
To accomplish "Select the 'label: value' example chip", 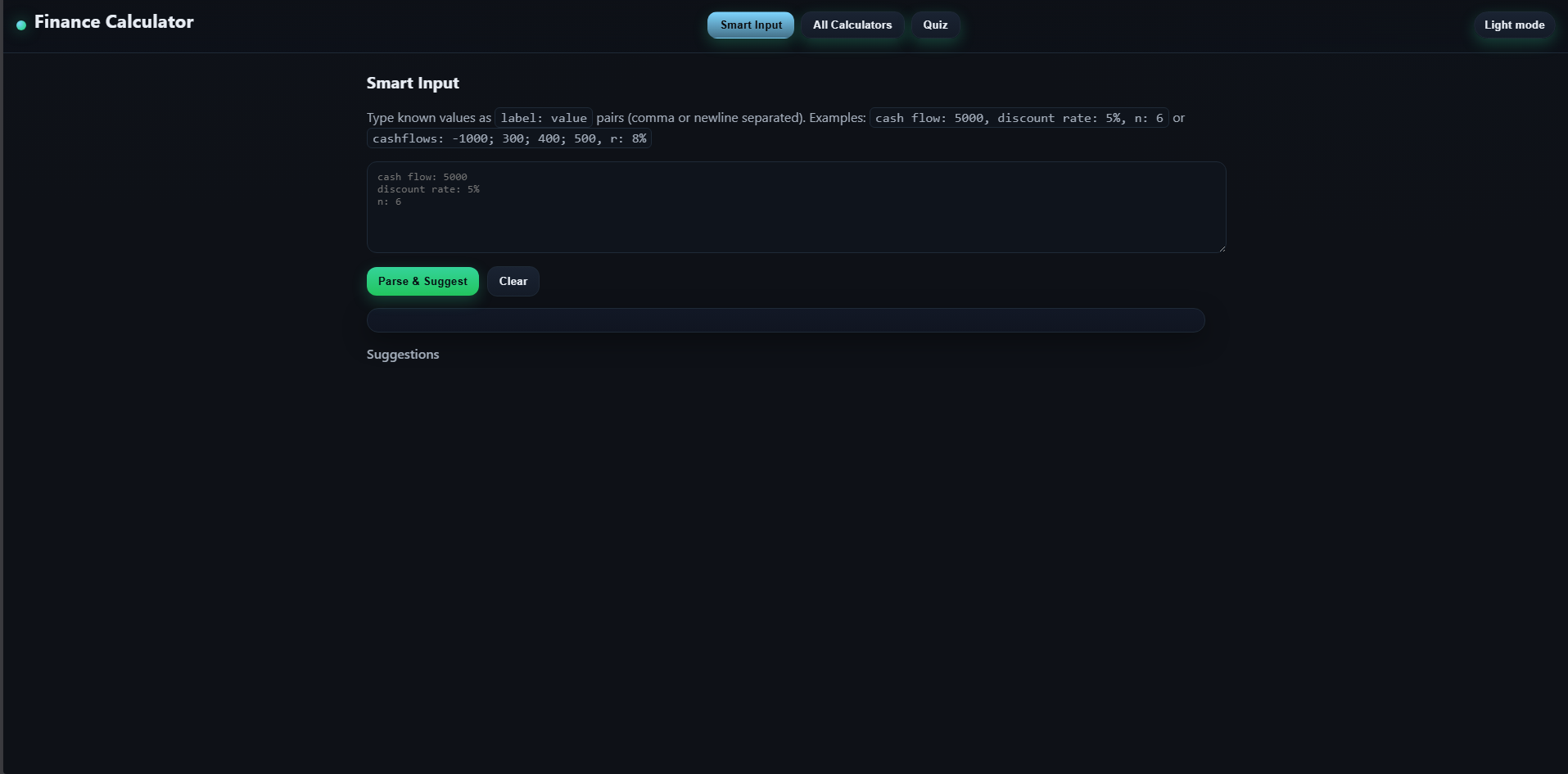I will (543, 117).
